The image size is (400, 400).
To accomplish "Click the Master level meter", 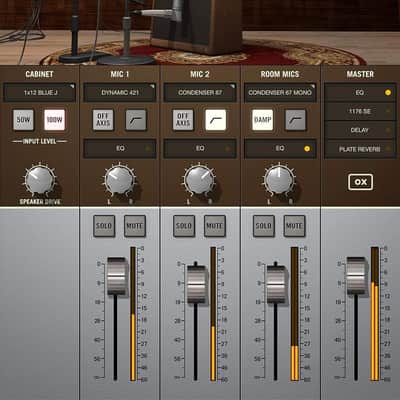I will (375, 314).
